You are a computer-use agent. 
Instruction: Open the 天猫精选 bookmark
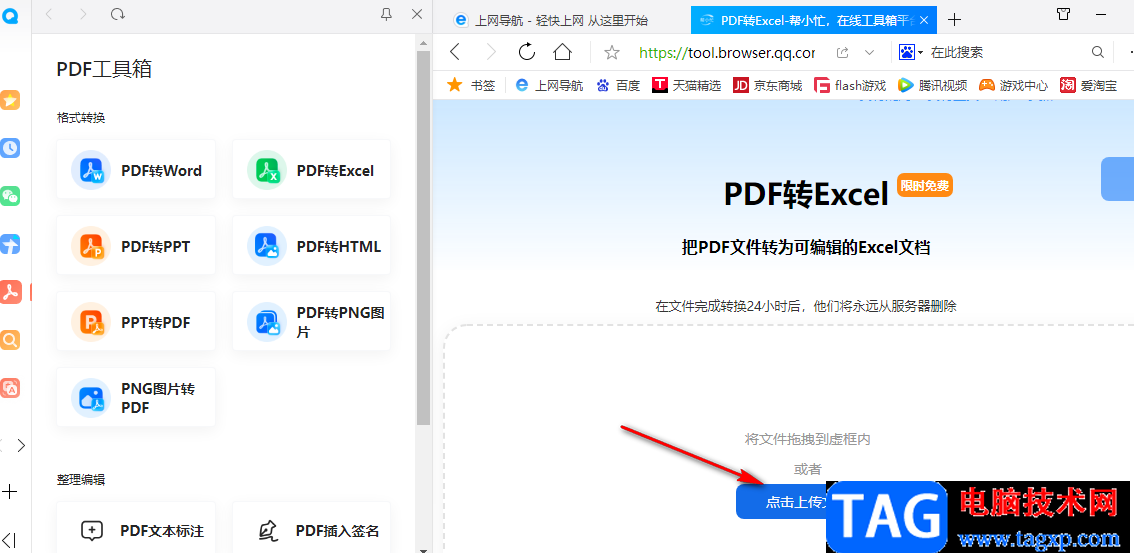tap(687, 85)
